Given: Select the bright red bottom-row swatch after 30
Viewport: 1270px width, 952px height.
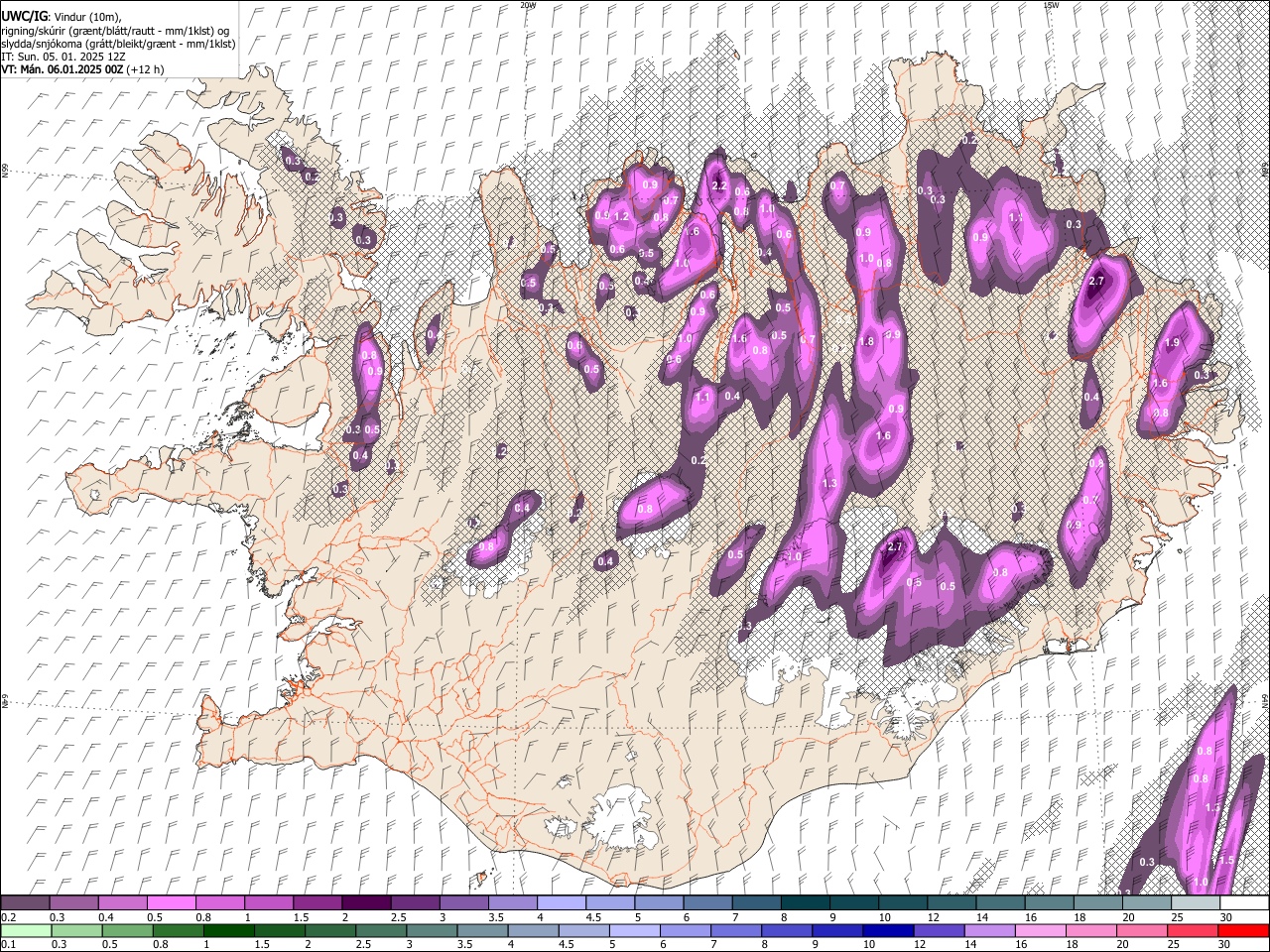Looking at the screenshot, I should (x=1242, y=931).
